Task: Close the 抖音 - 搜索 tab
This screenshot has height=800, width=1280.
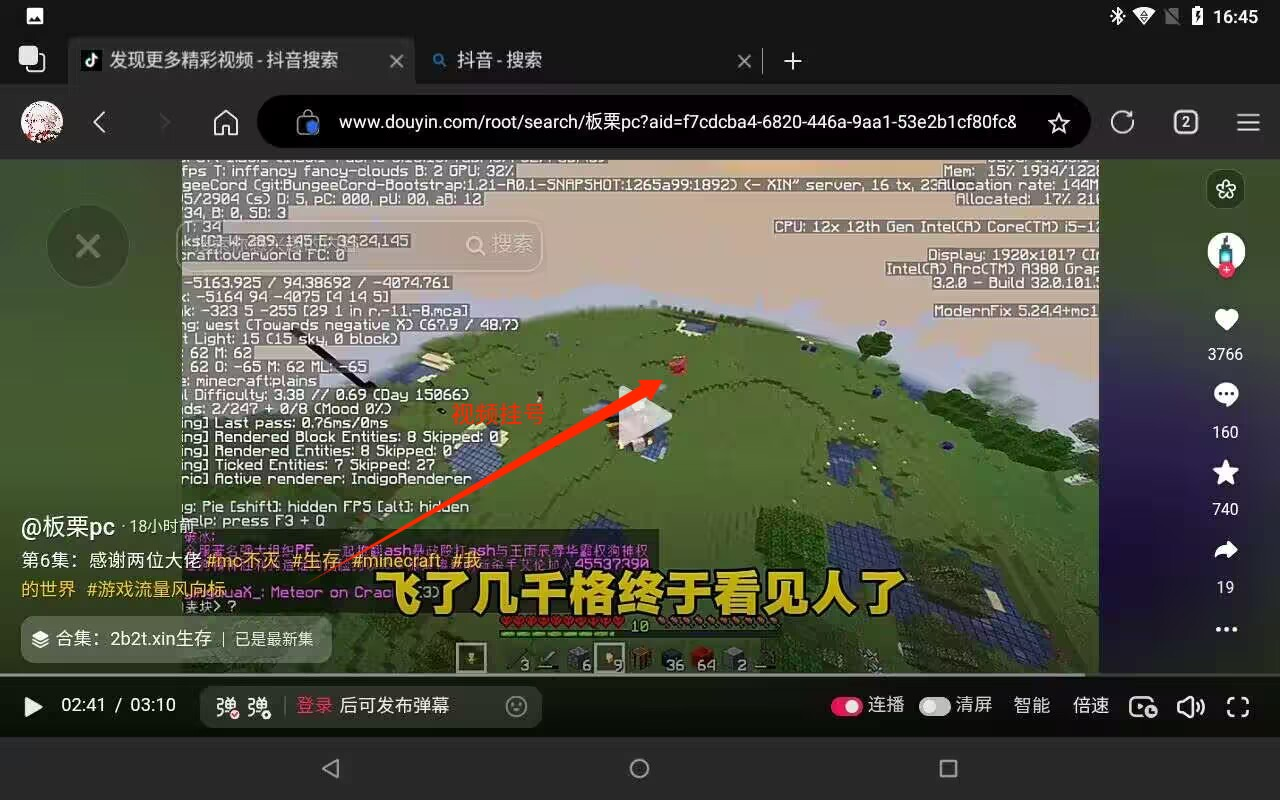Action: click(744, 61)
